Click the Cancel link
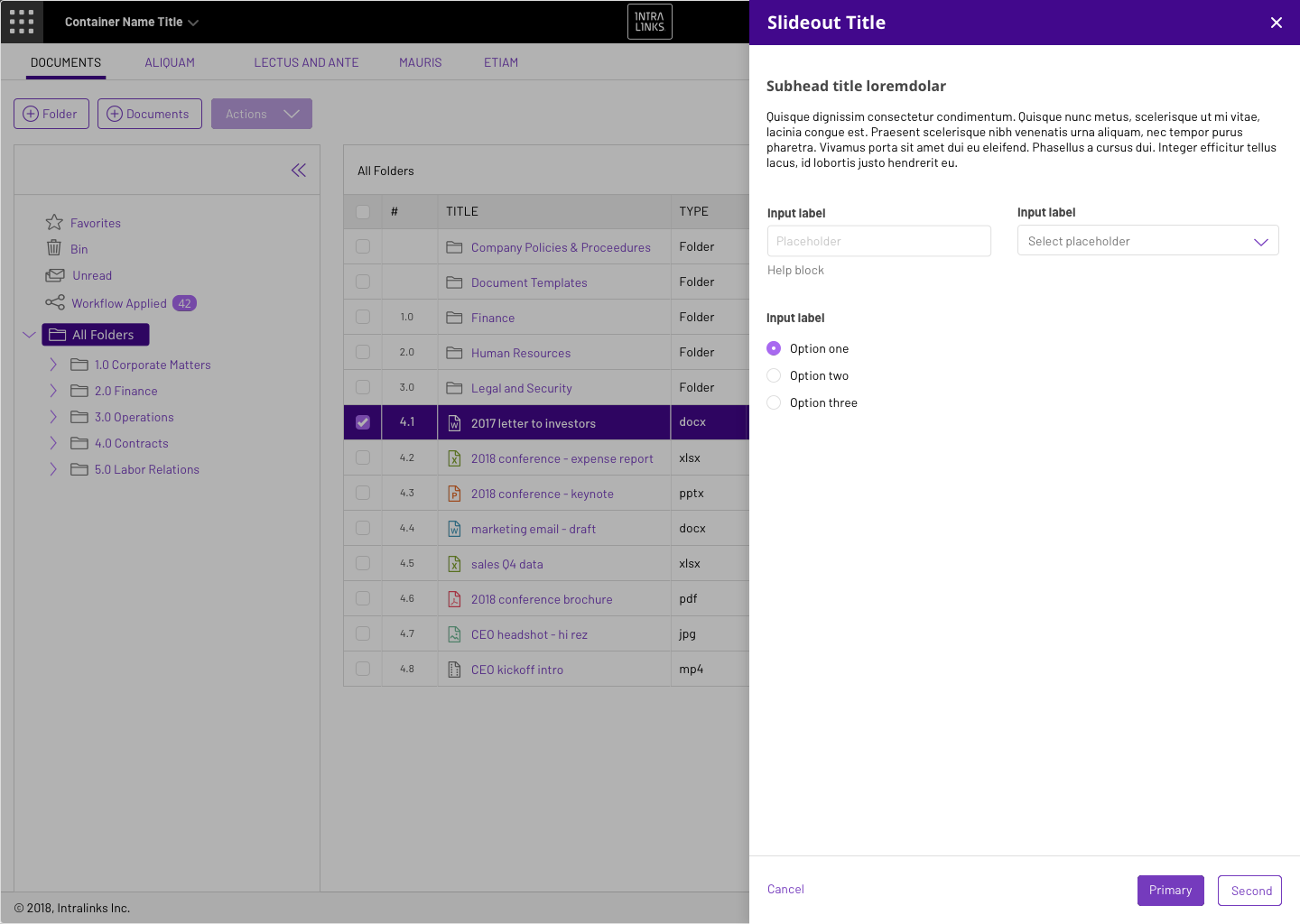This screenshot has width=1300, height=924. pyautogui.click(x=785, y=889)
